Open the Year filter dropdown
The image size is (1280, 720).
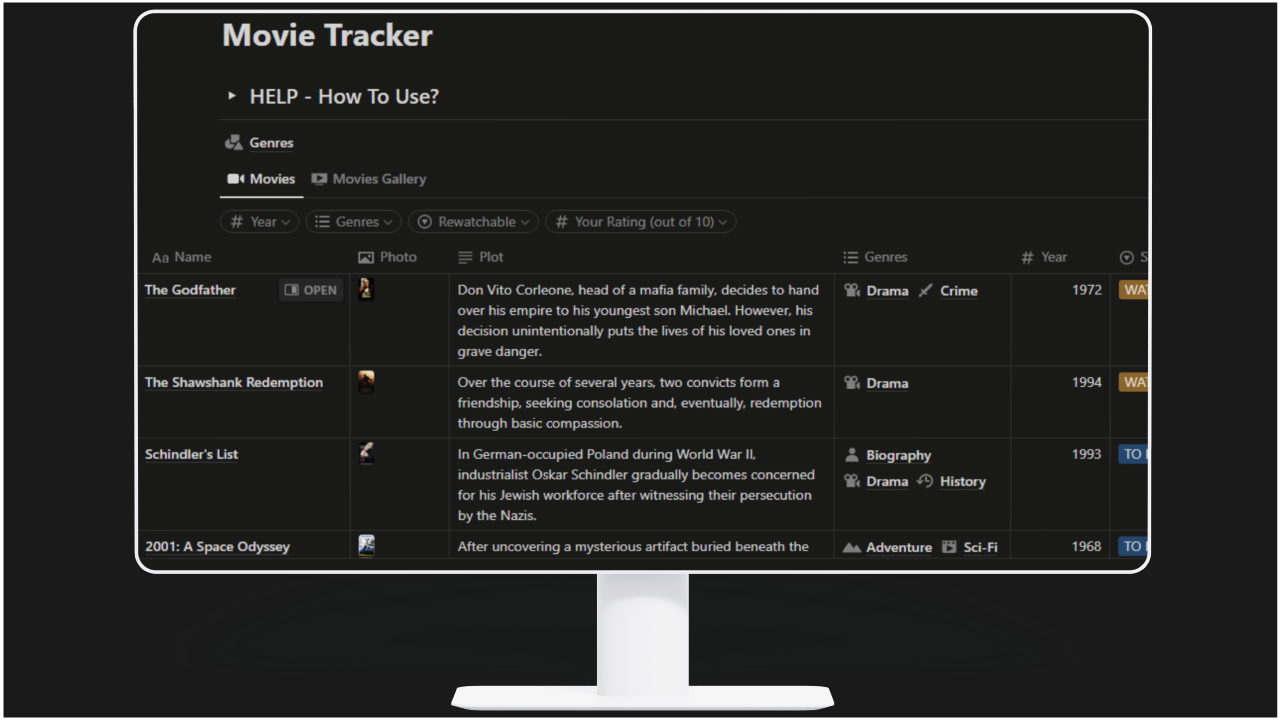tap(259, 221)
